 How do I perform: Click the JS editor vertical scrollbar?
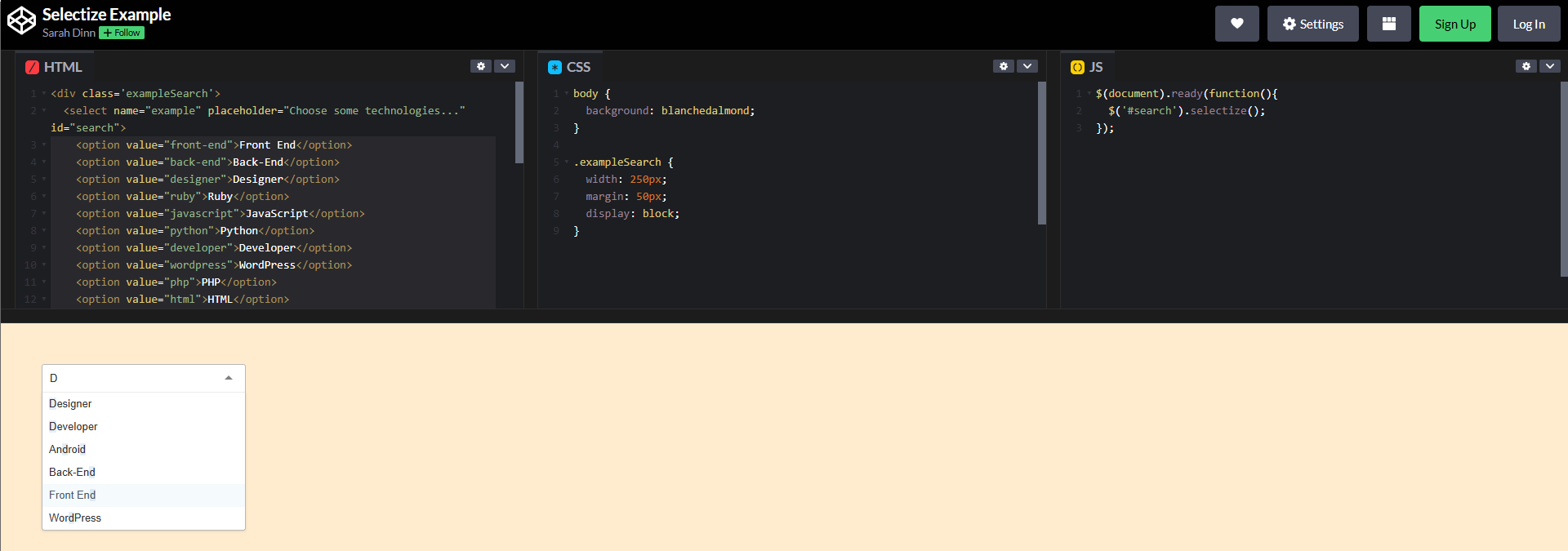pos(1564,180)
